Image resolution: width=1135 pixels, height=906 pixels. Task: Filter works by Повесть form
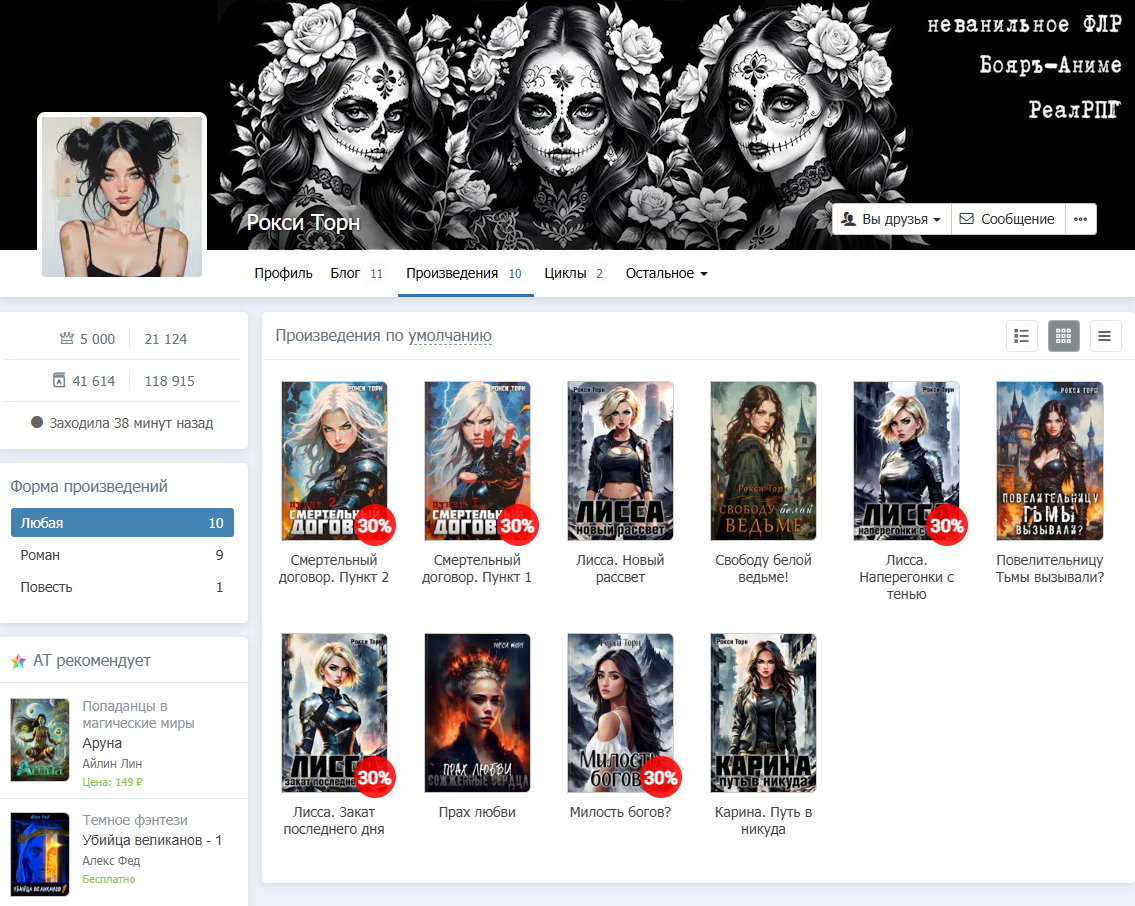click(x=122, y=587)
